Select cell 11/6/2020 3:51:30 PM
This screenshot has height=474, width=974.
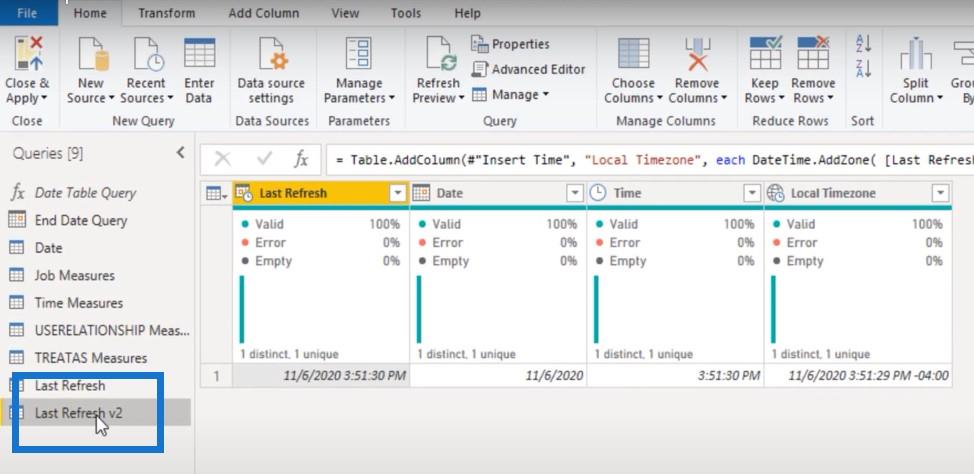(321, 375)
